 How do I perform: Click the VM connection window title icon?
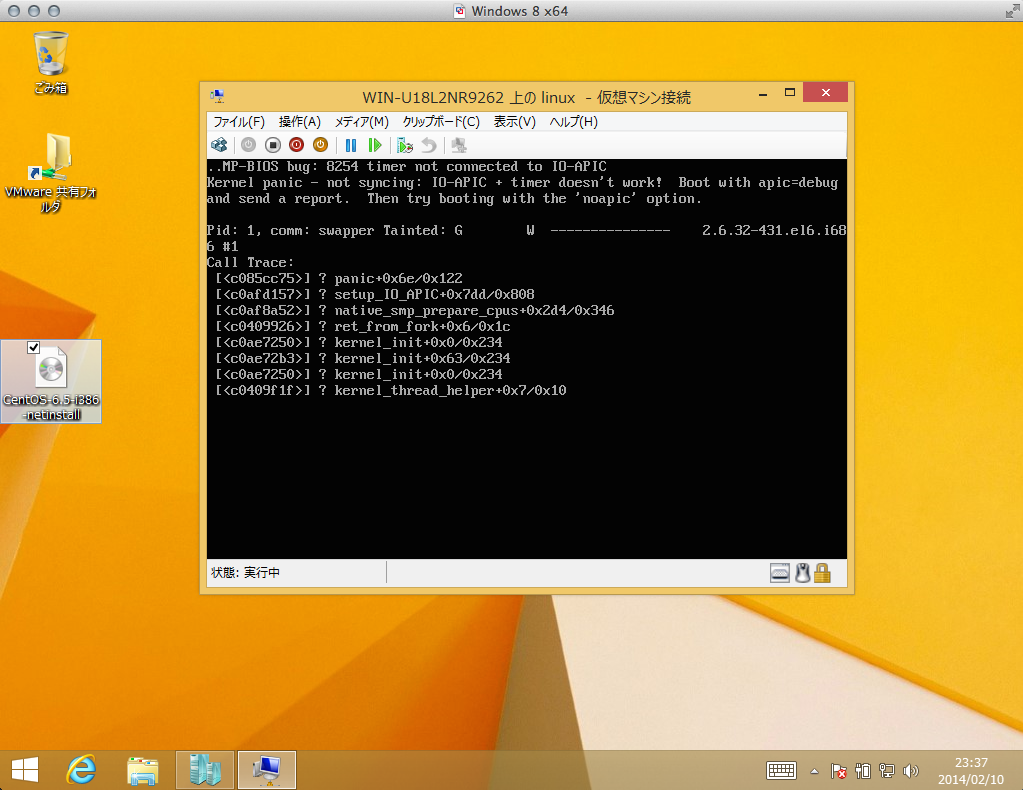point(217,97)
